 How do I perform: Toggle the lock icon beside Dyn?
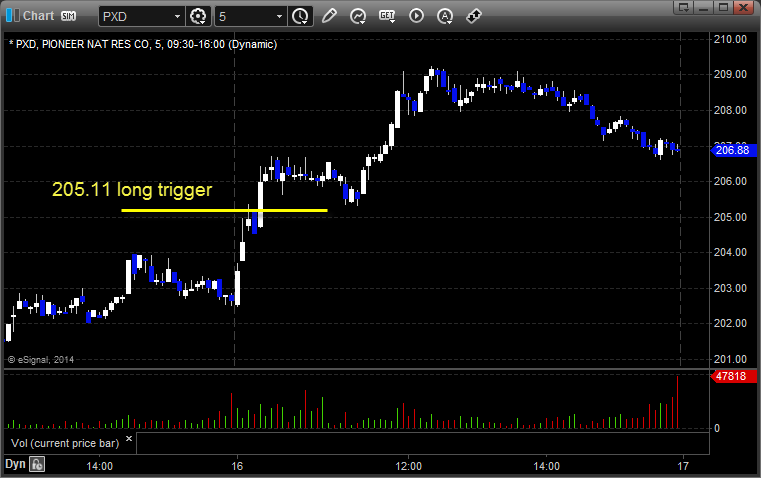37,464
